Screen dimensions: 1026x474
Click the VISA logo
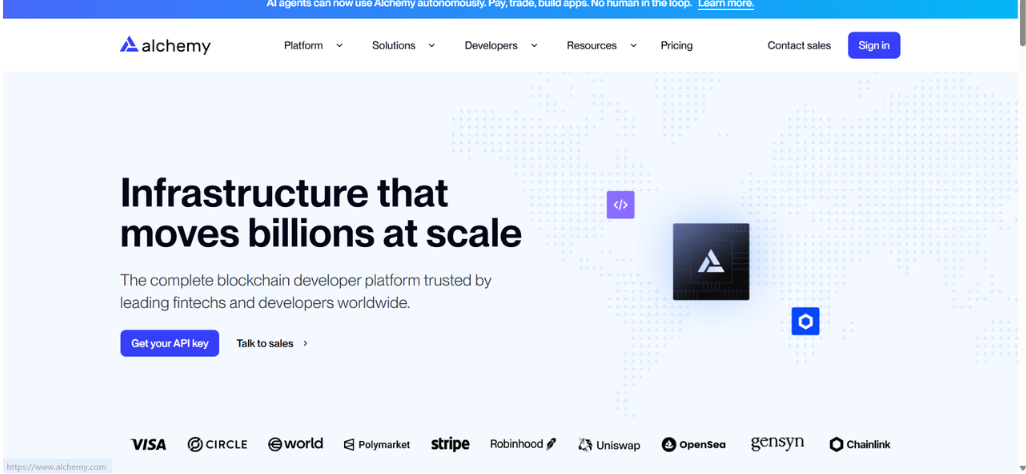coord(149,445)
